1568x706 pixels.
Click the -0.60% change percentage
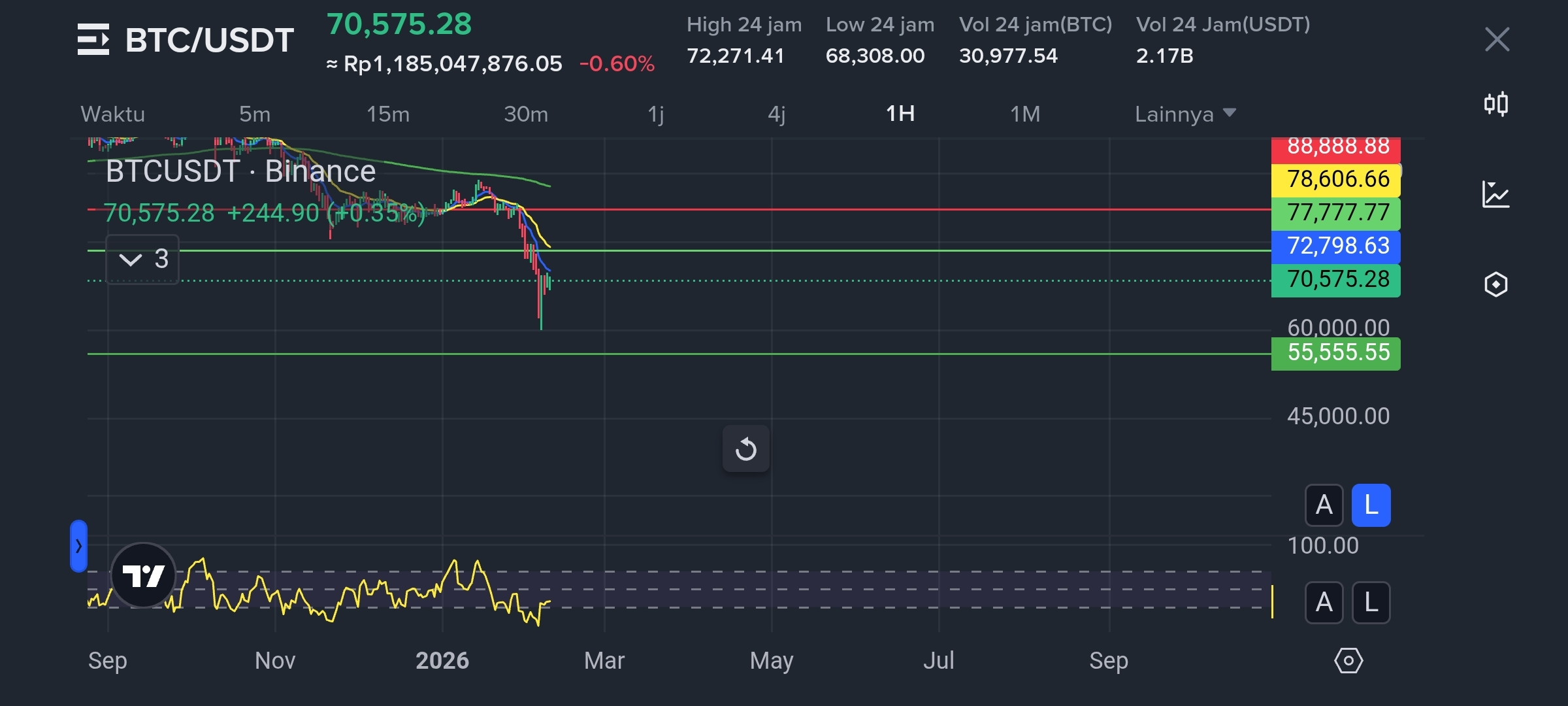click(x=617, y=64)
